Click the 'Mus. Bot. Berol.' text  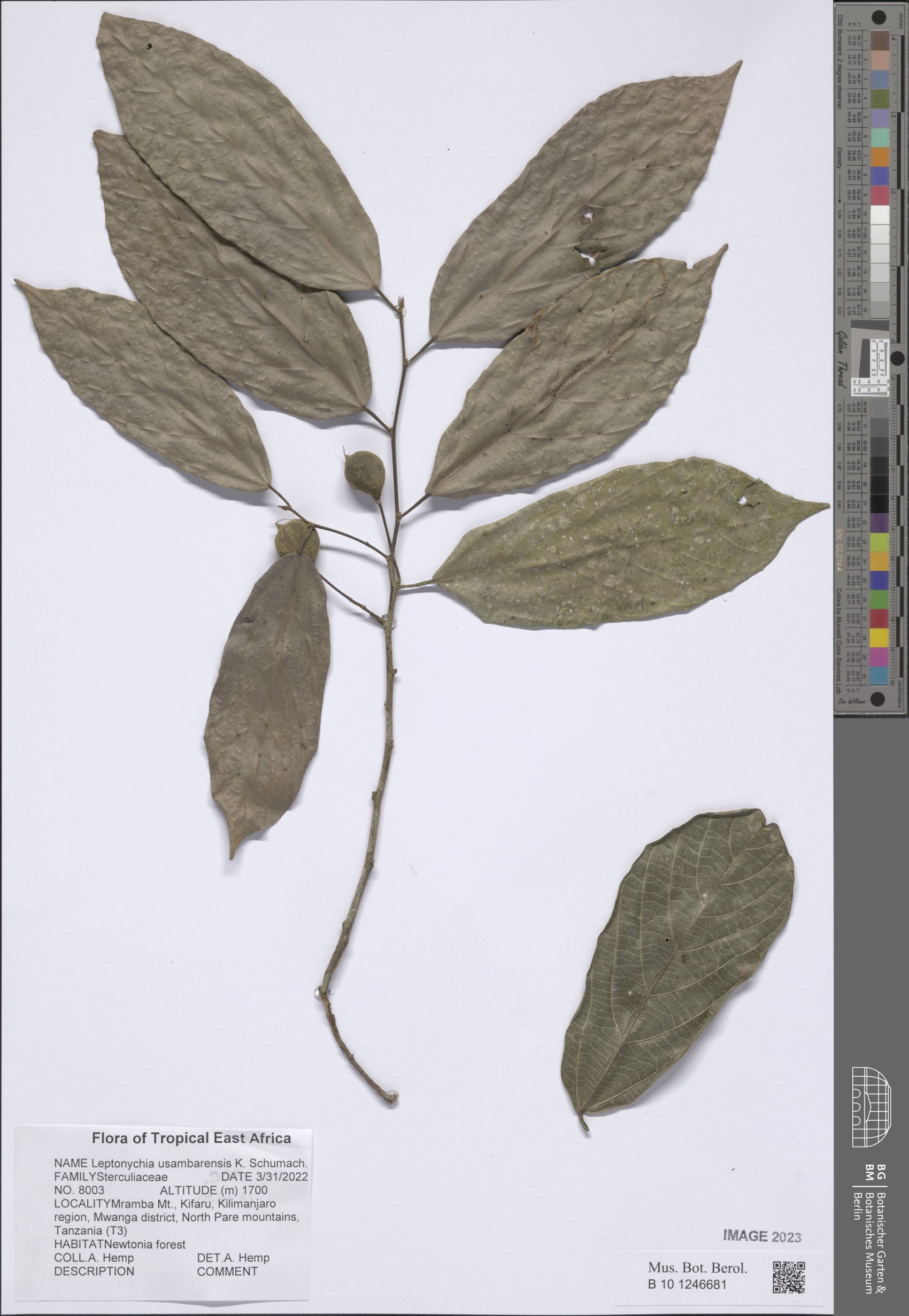[697, 1268]
